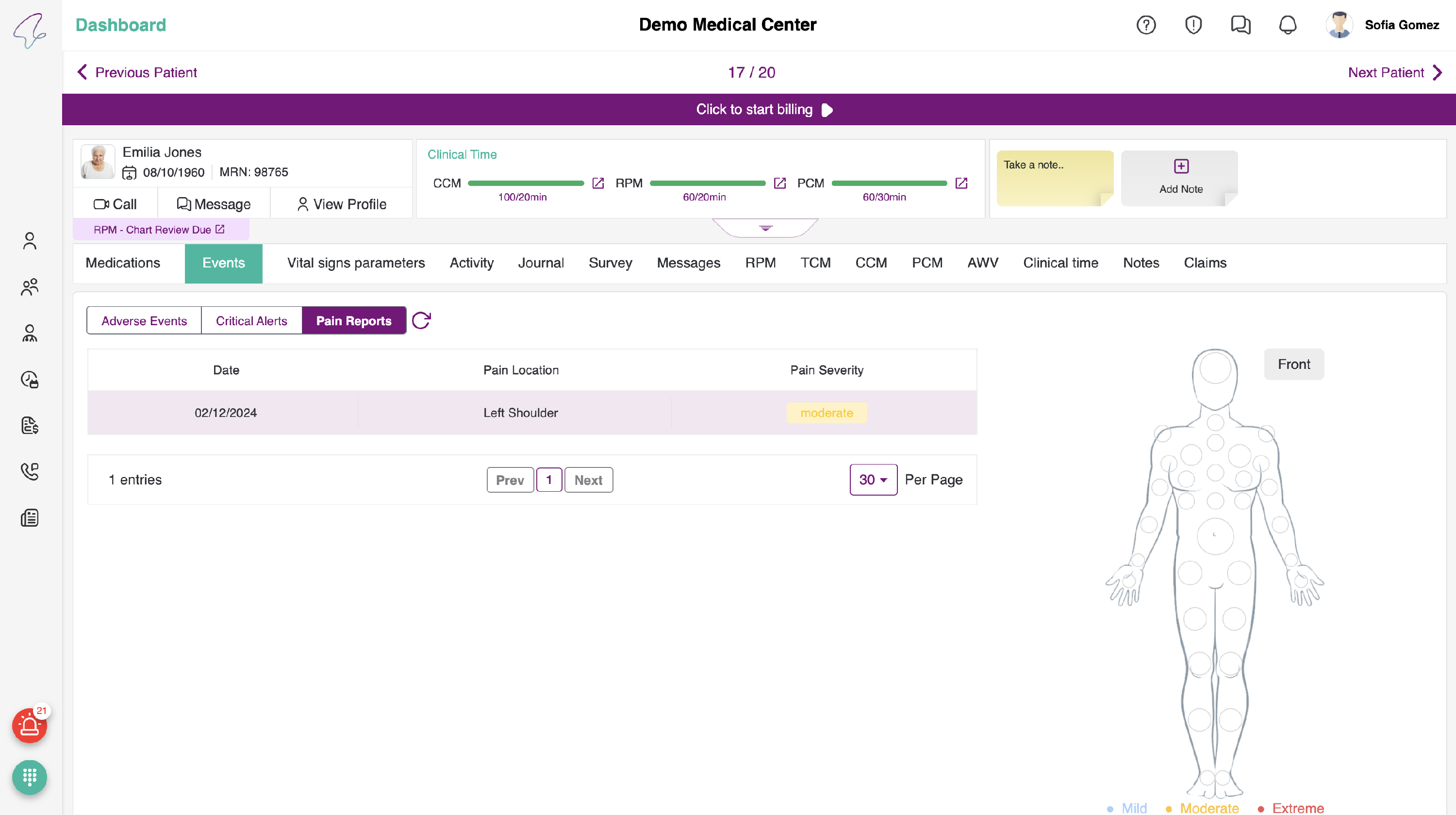Screen dimensions: 1456x815
Task: Click the refresh icon beside Pain Reports
Action: pyautogui.click(x=421, y=320)
